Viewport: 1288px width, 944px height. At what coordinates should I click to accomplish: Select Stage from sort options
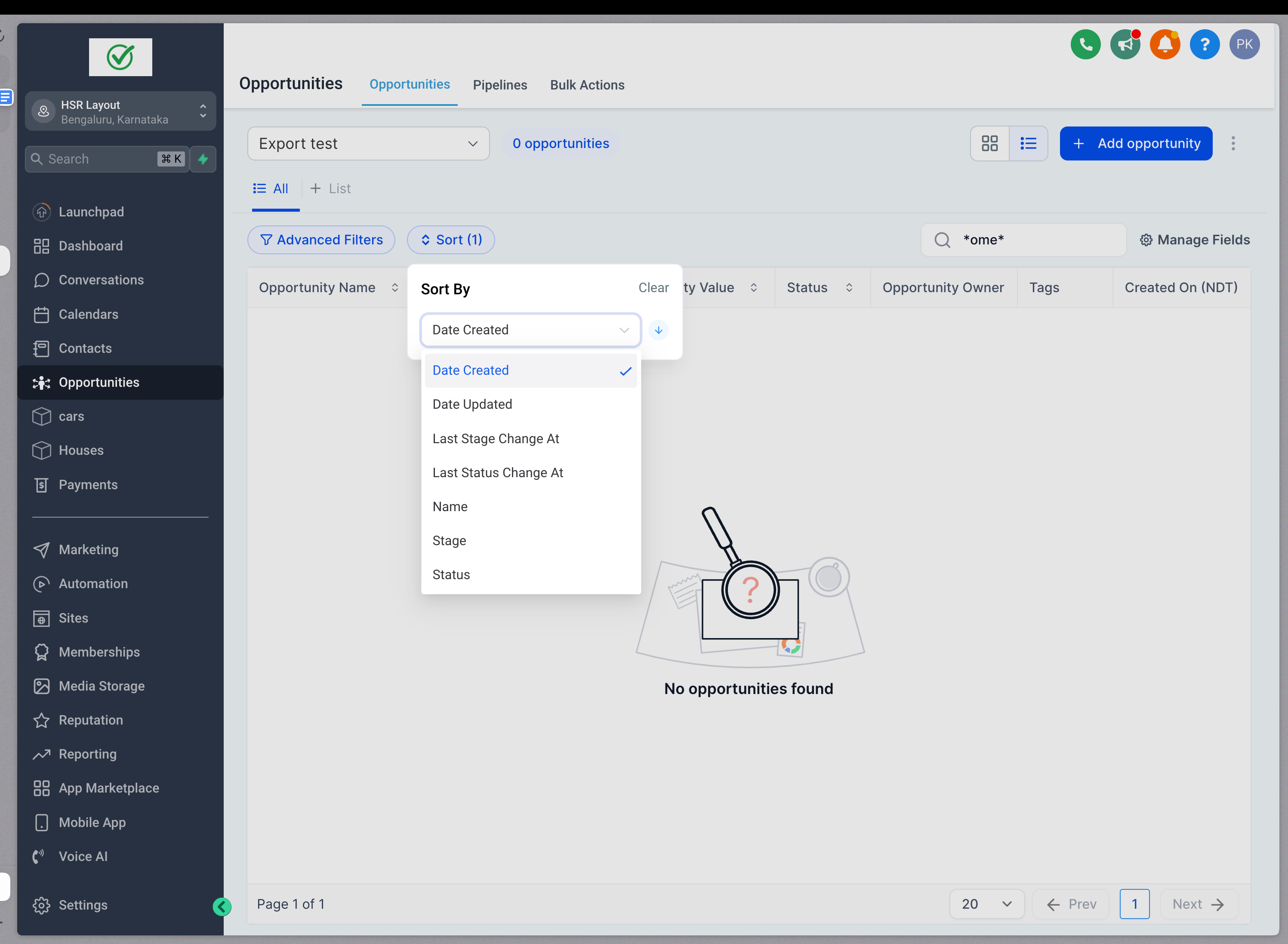(449, 541)
